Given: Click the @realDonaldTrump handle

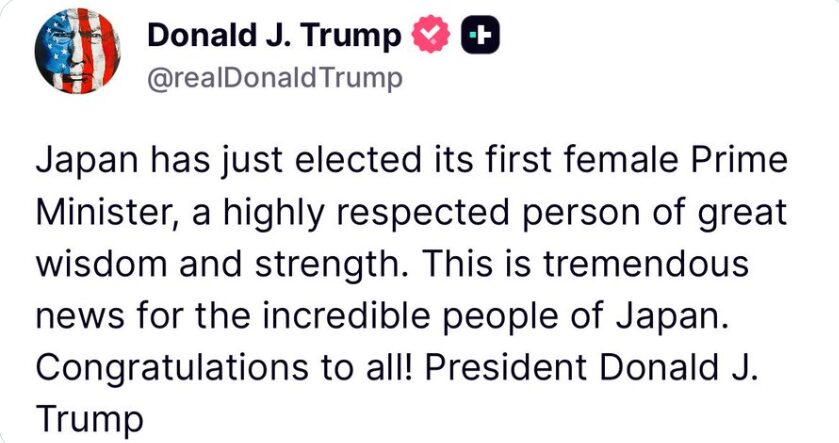Looking at the screenshot, I should 274,78.
